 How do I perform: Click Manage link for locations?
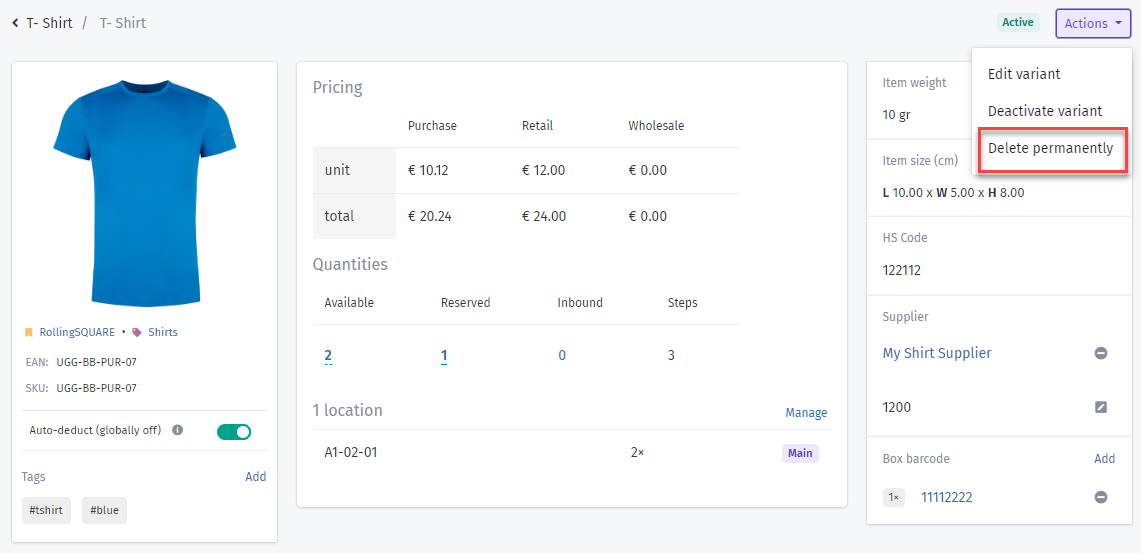(806, 413)
